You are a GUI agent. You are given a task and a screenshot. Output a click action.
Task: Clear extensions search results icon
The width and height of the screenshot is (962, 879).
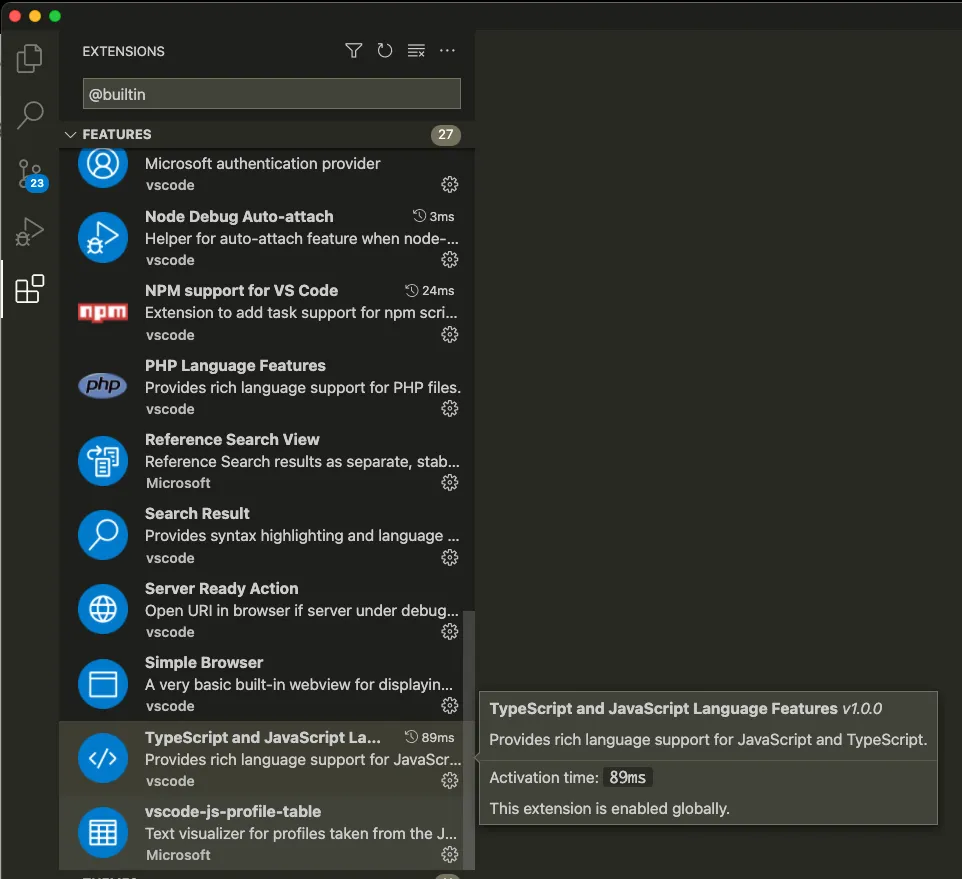click(x=416, y=51)
